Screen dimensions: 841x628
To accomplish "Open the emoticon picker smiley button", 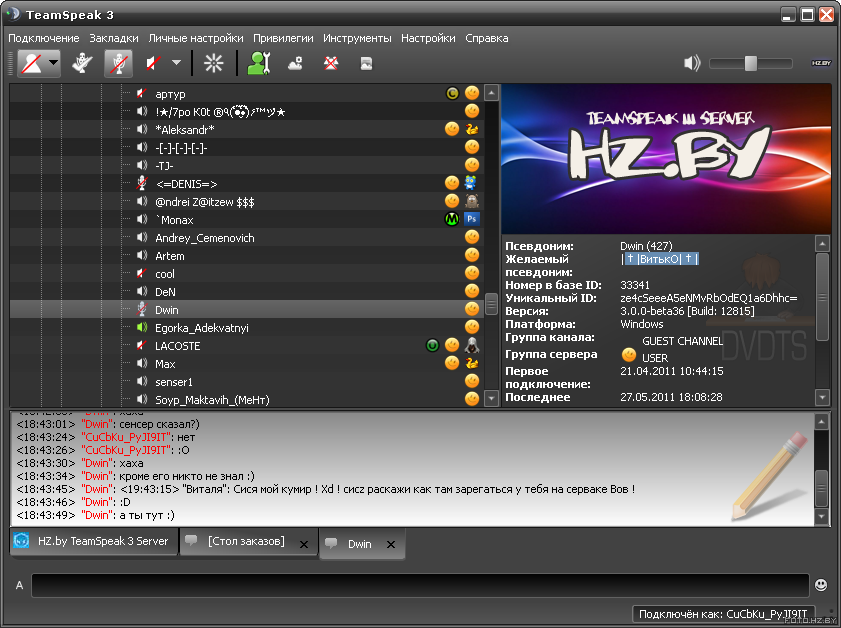I will pyautogui.click(x=821, y=585).
